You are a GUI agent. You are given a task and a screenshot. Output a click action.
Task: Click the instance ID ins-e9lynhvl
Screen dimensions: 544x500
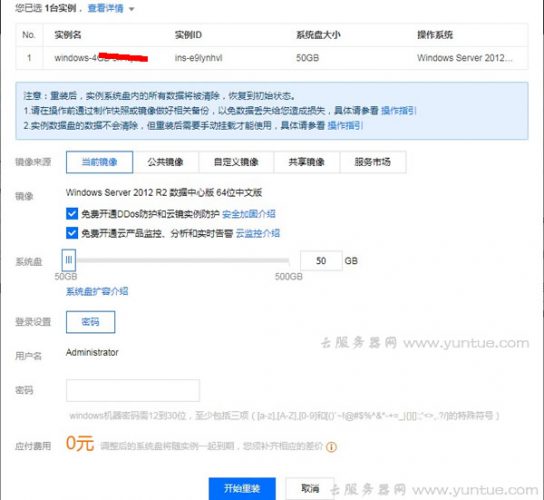(198, 58)
